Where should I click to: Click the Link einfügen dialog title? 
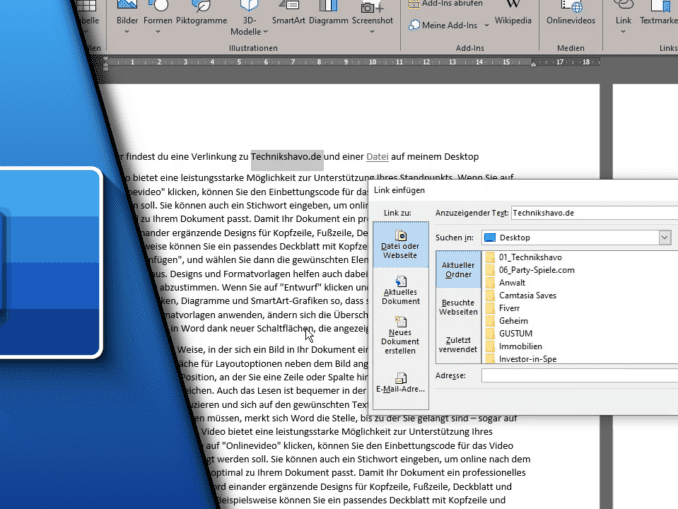click(399, 190)
